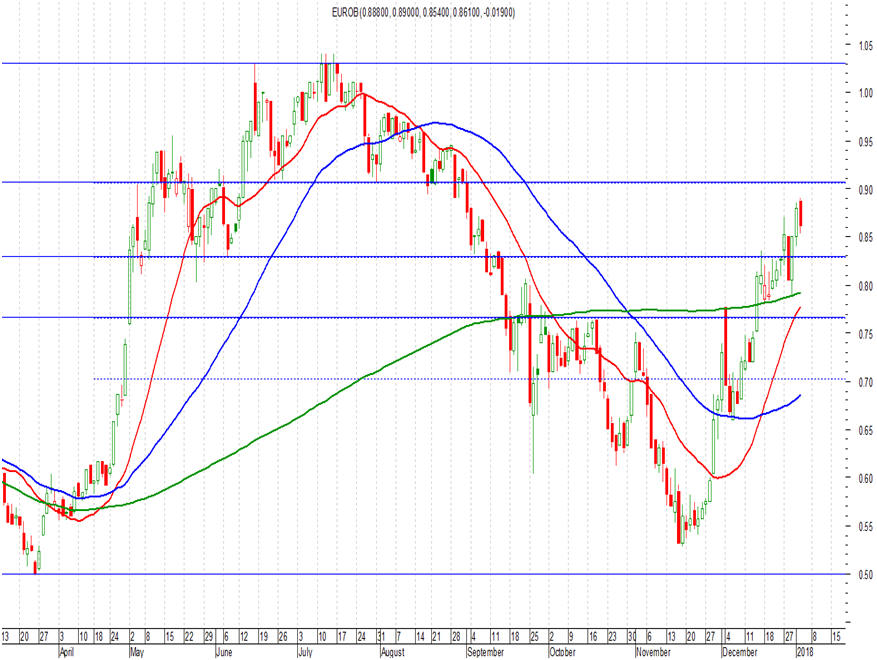This screenshot has height=660, width=877.
Task: Select the April month label
Action: pyautogui.click(x=66, y=652)
